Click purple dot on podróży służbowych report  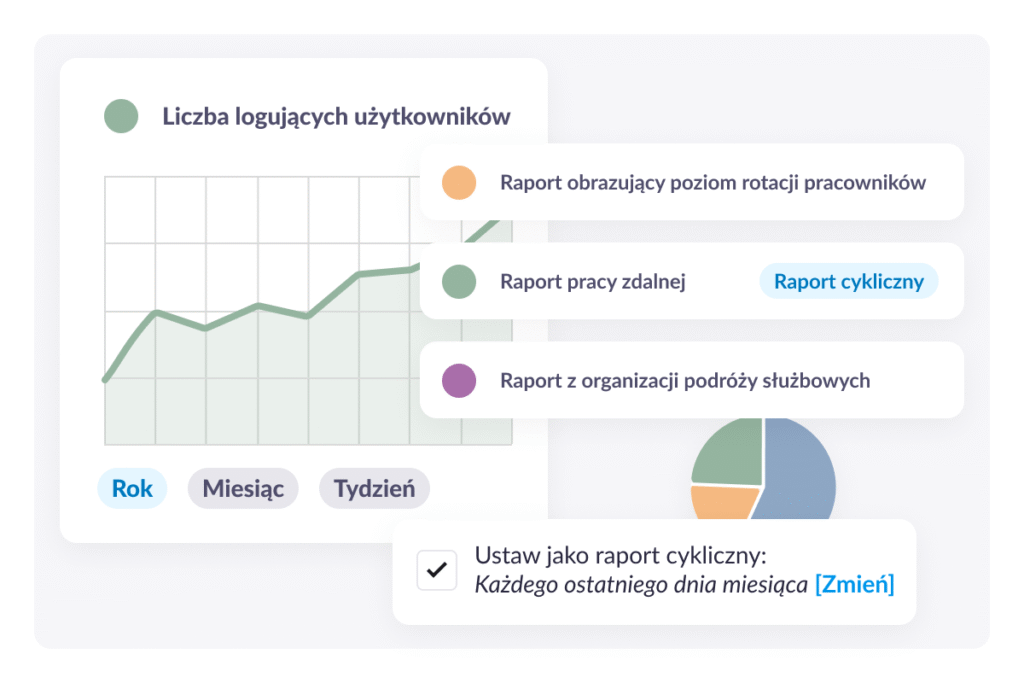tap(458, 381)
